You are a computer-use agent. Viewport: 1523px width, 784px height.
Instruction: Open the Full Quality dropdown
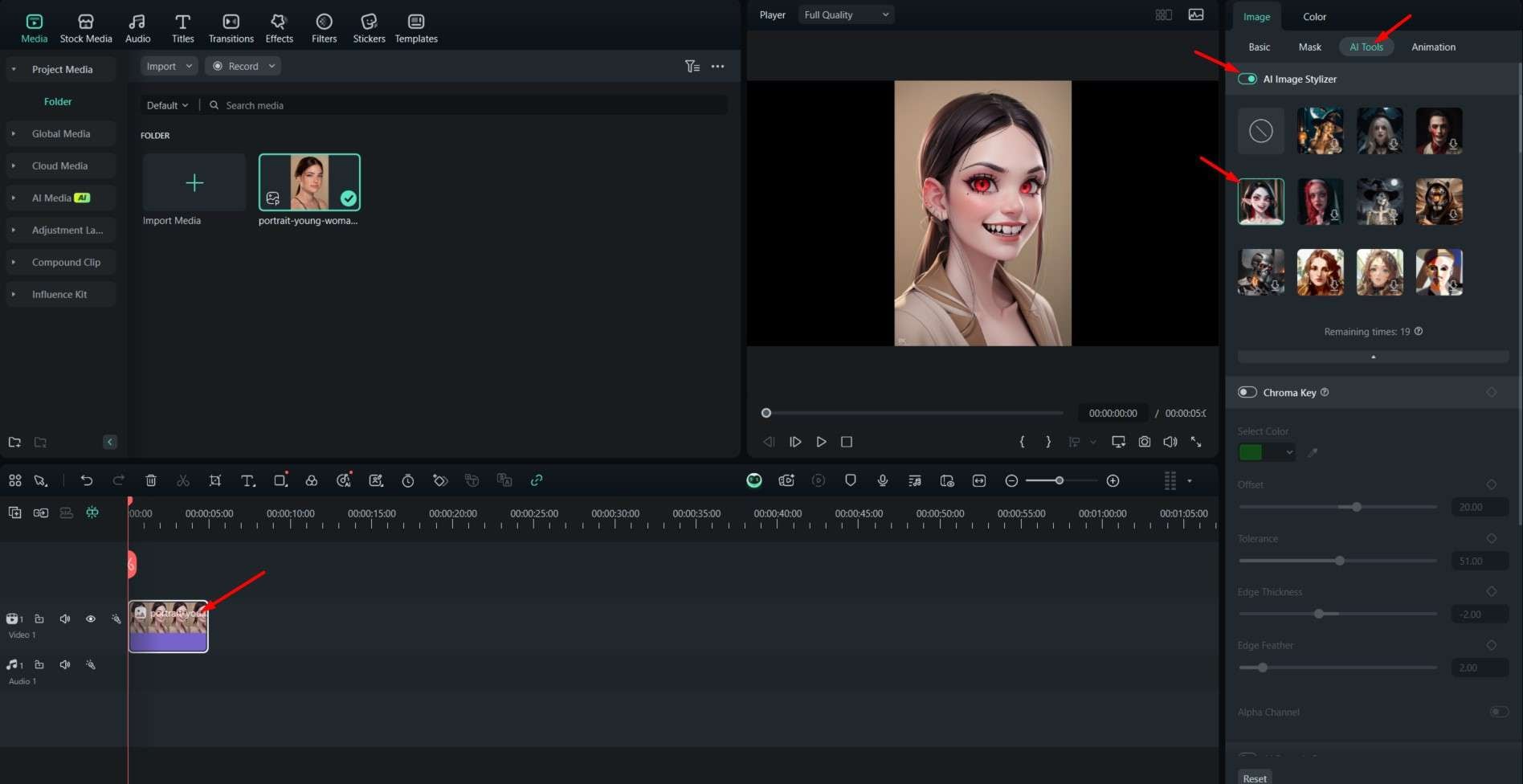point(846,14)
